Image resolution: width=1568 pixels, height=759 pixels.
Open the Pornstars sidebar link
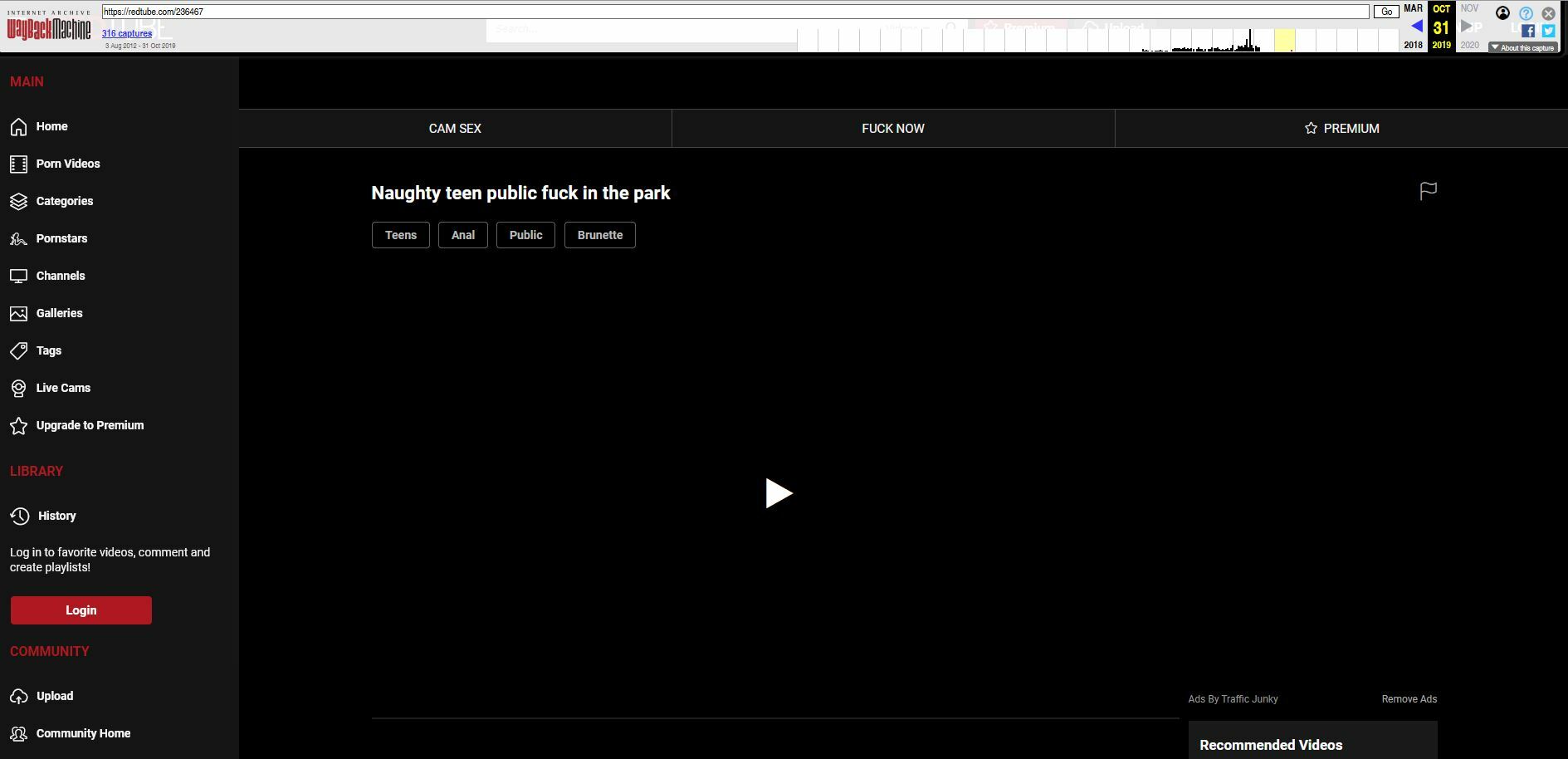tap(61, 238)
